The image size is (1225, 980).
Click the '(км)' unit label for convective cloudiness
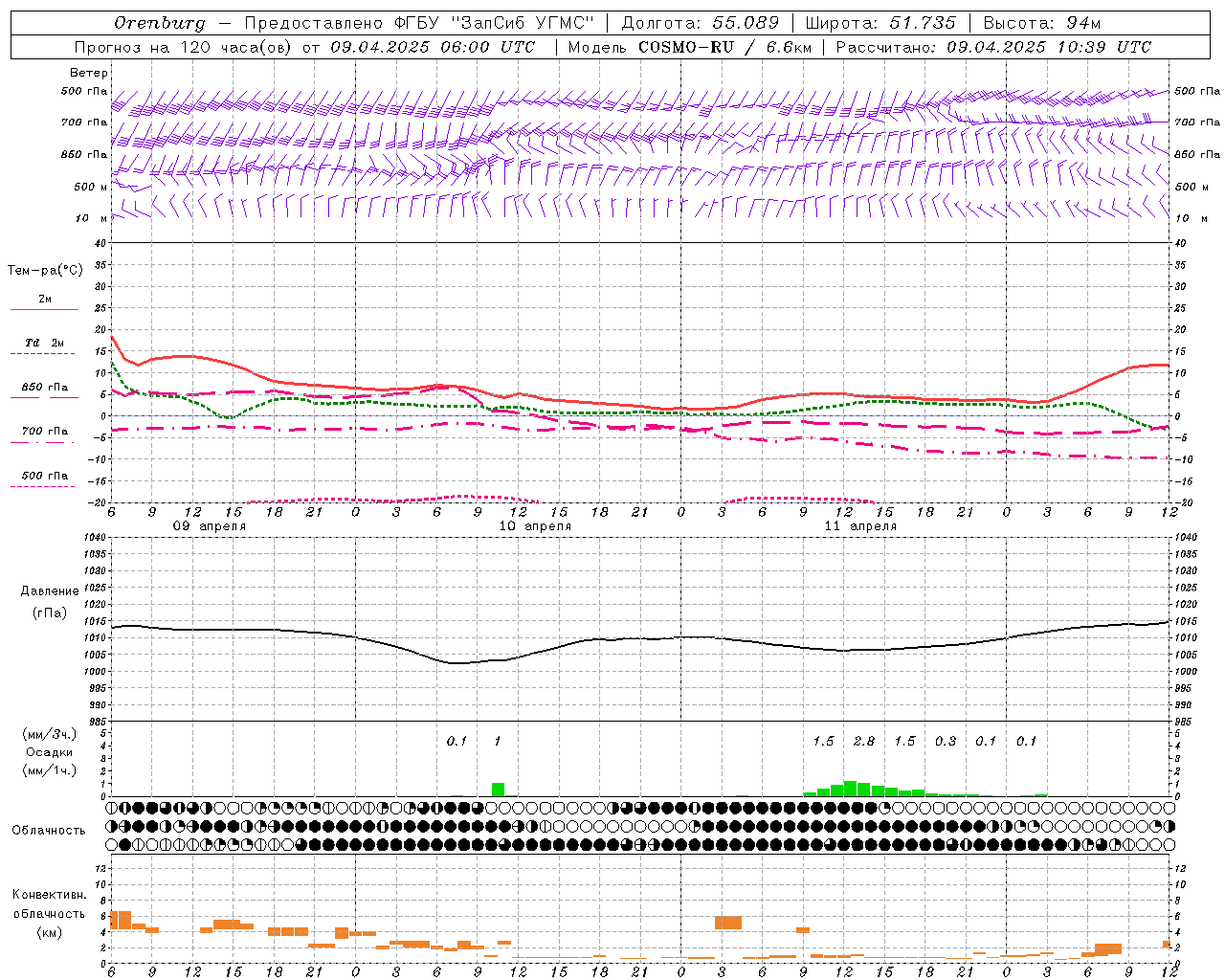50,933
